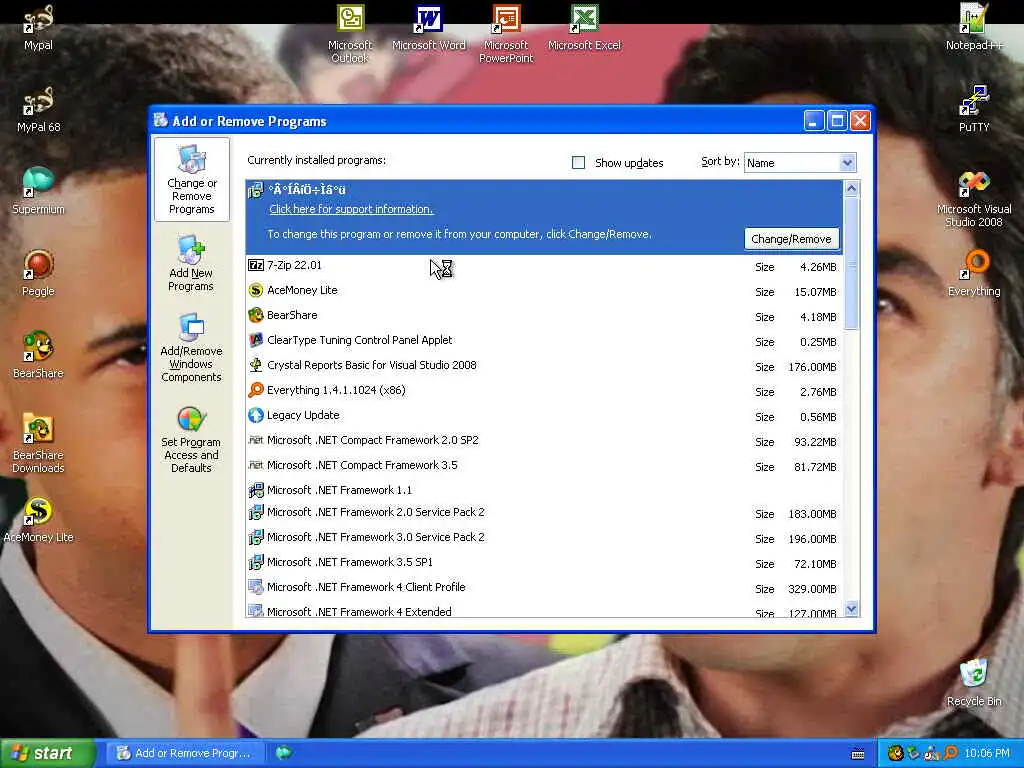Viewport: 1024px width, 768px height.
Task: Select Microsoft .NET Framework 3.5 SP1
Action: tap(544, 562)
